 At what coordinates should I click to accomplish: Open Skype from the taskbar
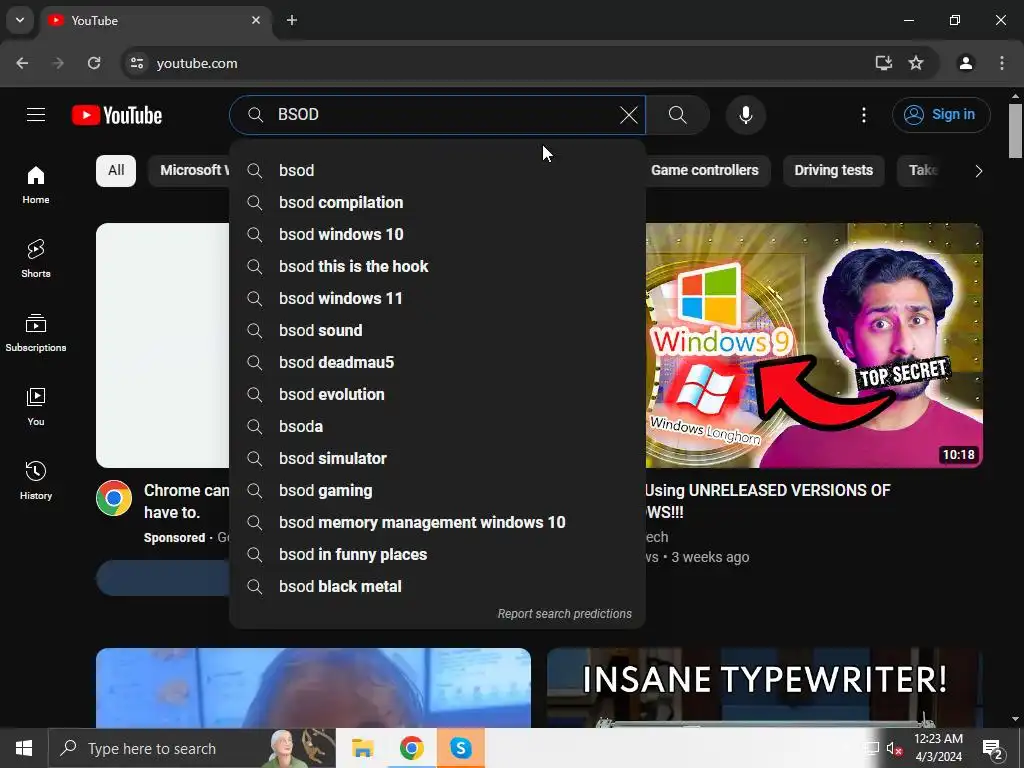[461, 748]
